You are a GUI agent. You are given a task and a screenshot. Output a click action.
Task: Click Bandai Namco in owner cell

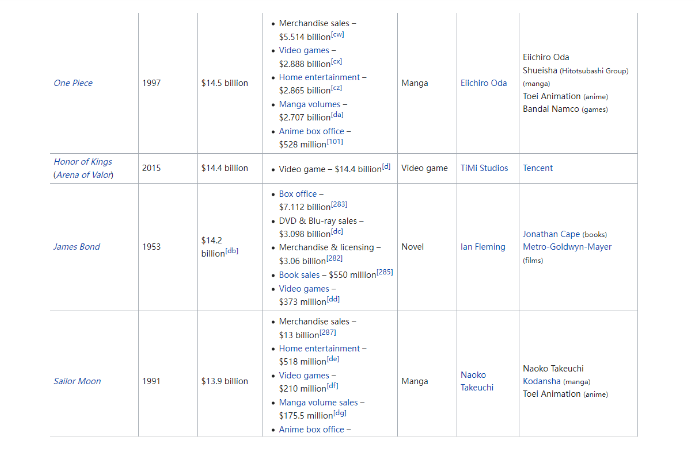551,109
